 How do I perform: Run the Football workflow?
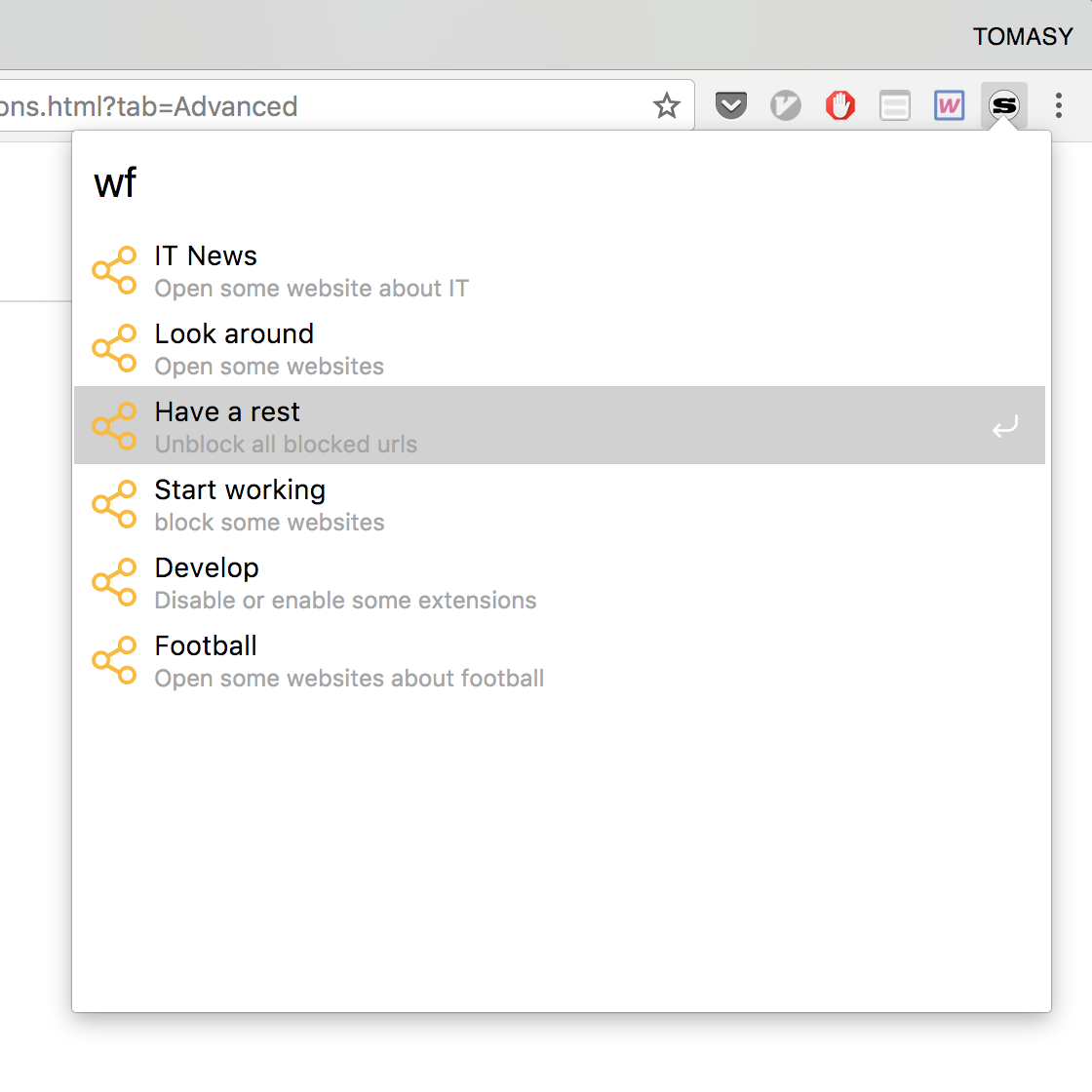point(560,660)
